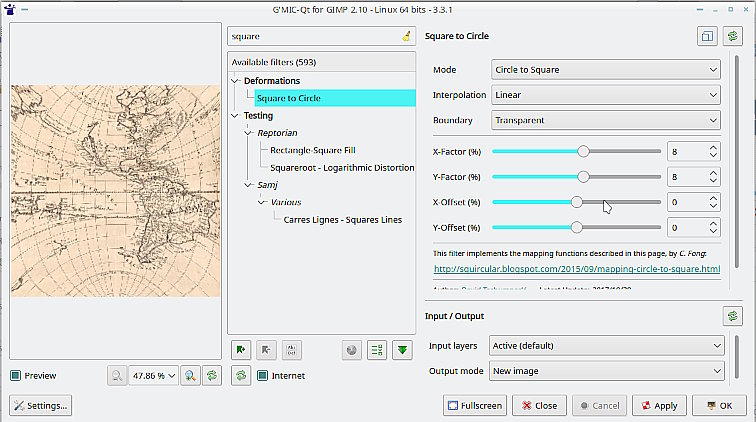Click the X-Factor slider handle
The width and height of the screenshot is (756, 422).
pyautogui.click(x=583, y=151)
